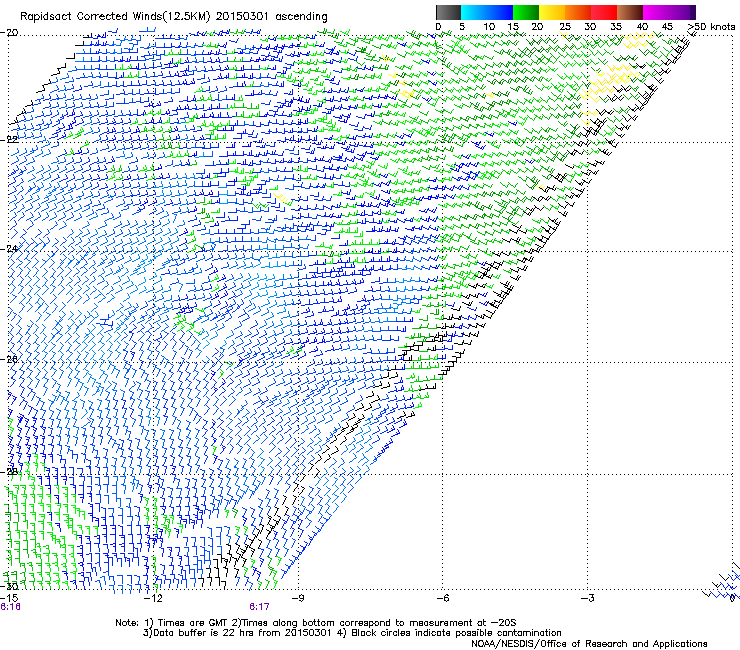Image resolution: width=740 pixels, height=650 pixels.
Task: Click the 'Times are GMT' note line
Action: point(316,623)
